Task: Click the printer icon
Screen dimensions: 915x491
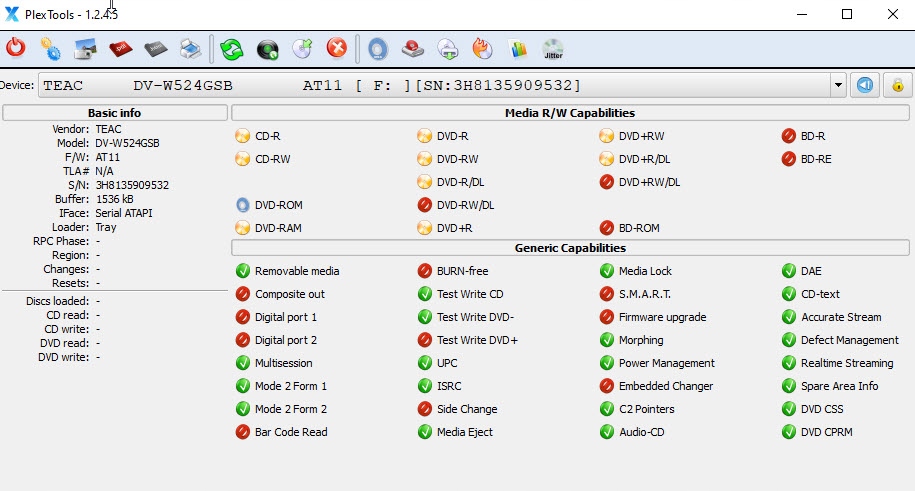Action: coord(190,49)
